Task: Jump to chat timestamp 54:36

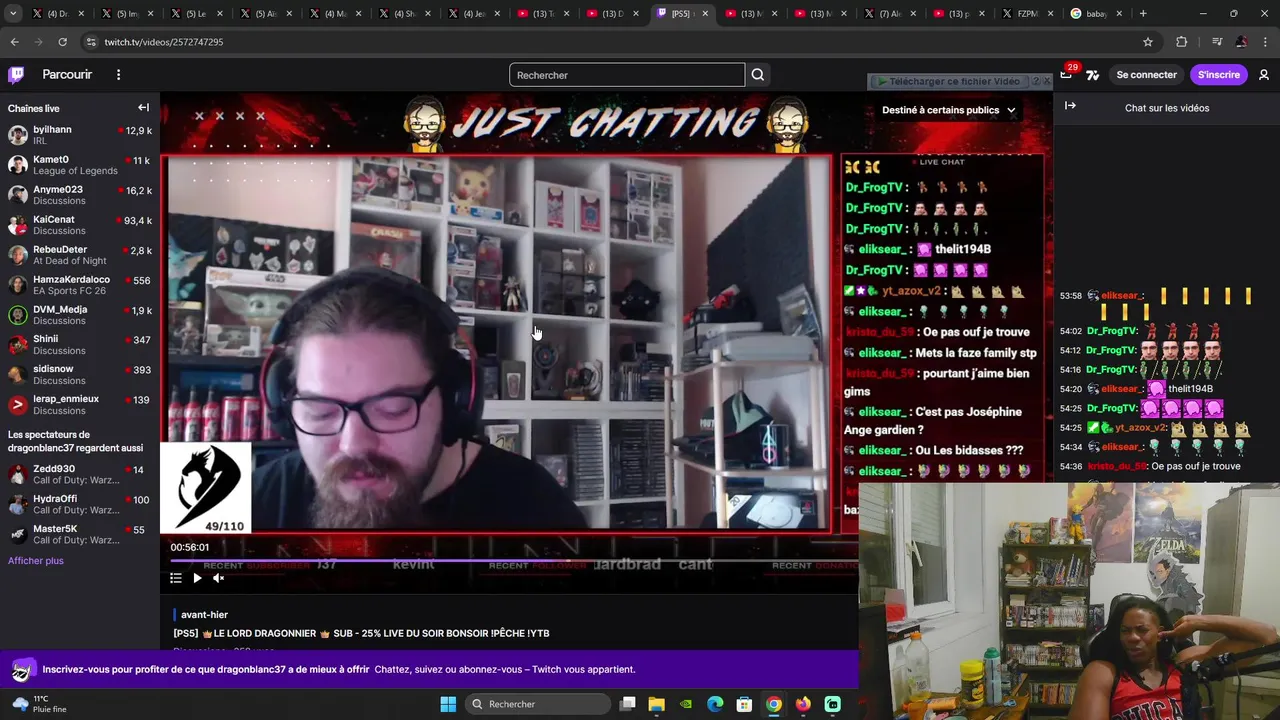Action: pyautogui.click(x=1071, y=466)
